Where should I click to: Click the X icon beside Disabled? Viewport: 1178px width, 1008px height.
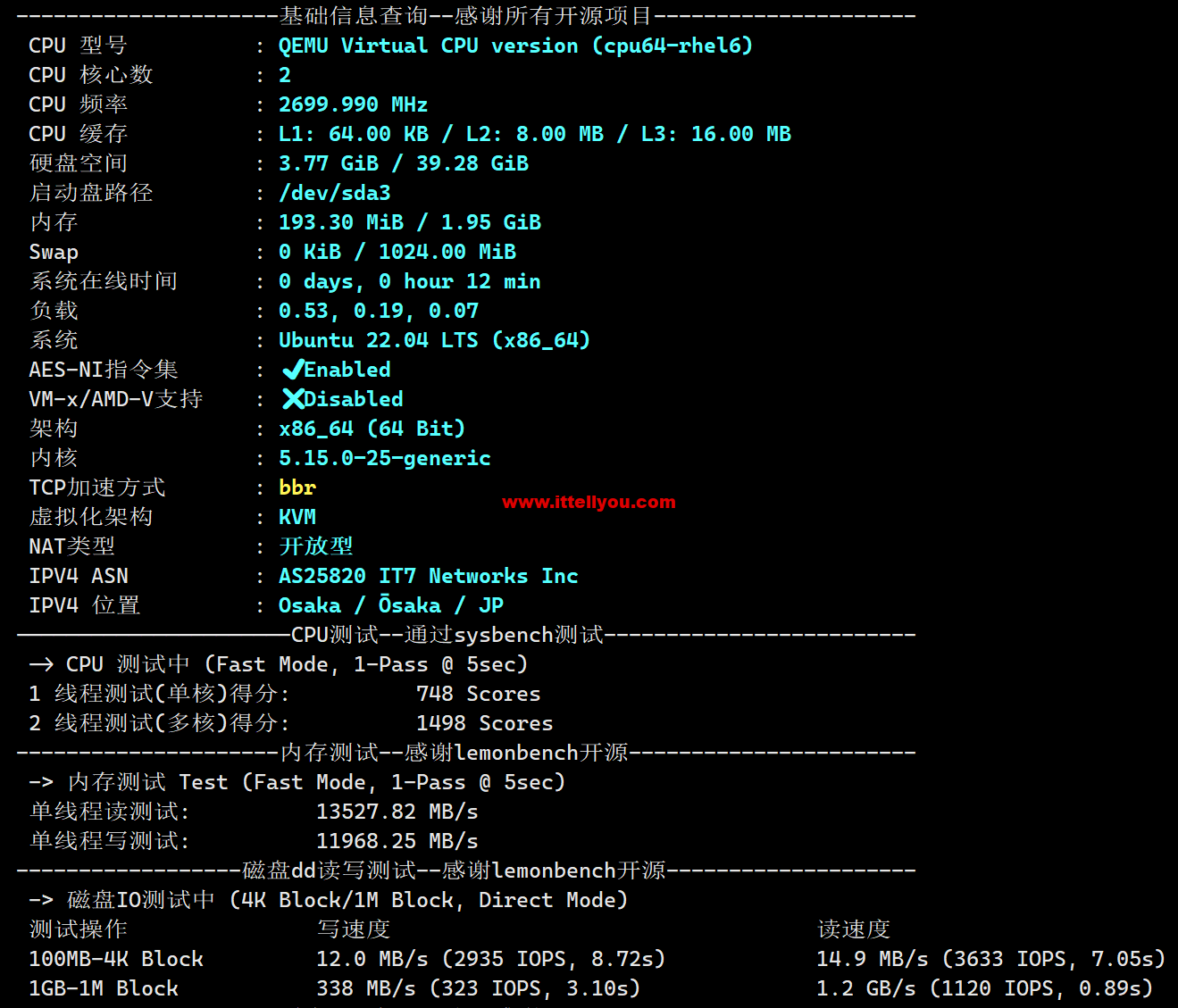point(293,399)
